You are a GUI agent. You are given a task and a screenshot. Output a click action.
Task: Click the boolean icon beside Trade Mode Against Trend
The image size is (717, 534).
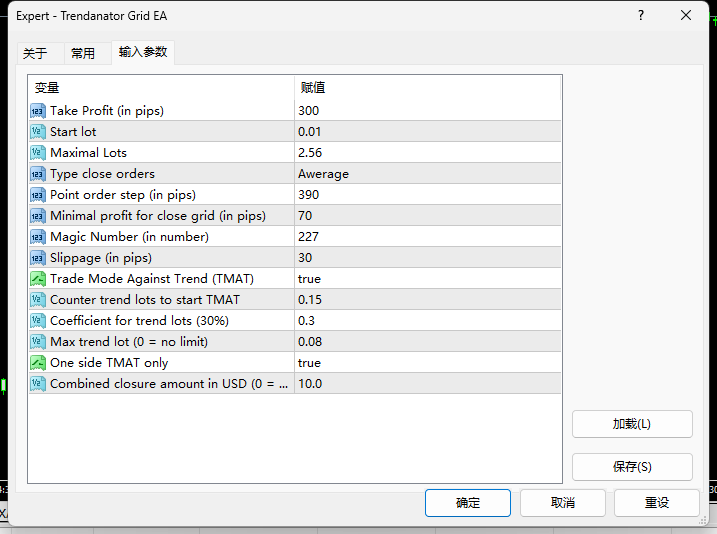click(38, 279)
